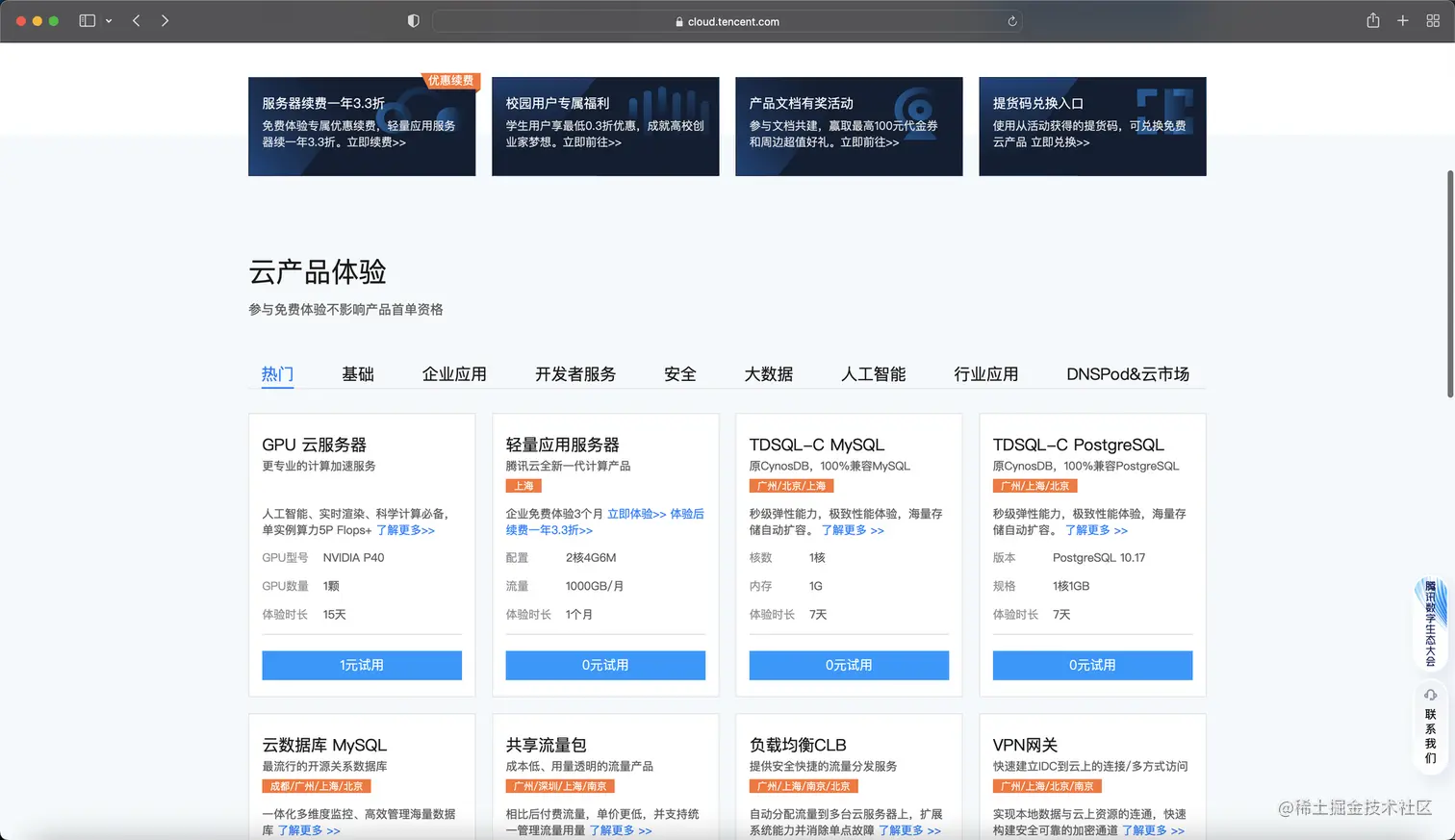This screenshot has height=840, width=1455.
Task: Click the 云产品体验 section heading
Action: (318, 271)
